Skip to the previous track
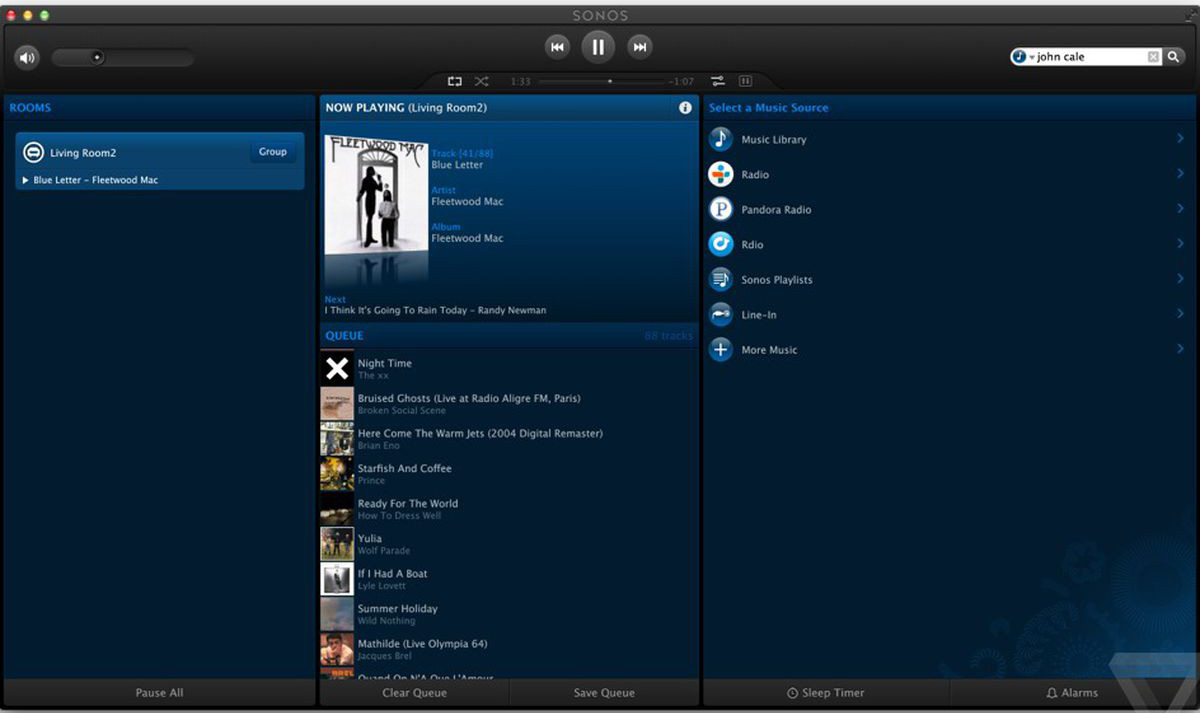The height and width of the screenshot is (713, 1200). coord(557,46)
